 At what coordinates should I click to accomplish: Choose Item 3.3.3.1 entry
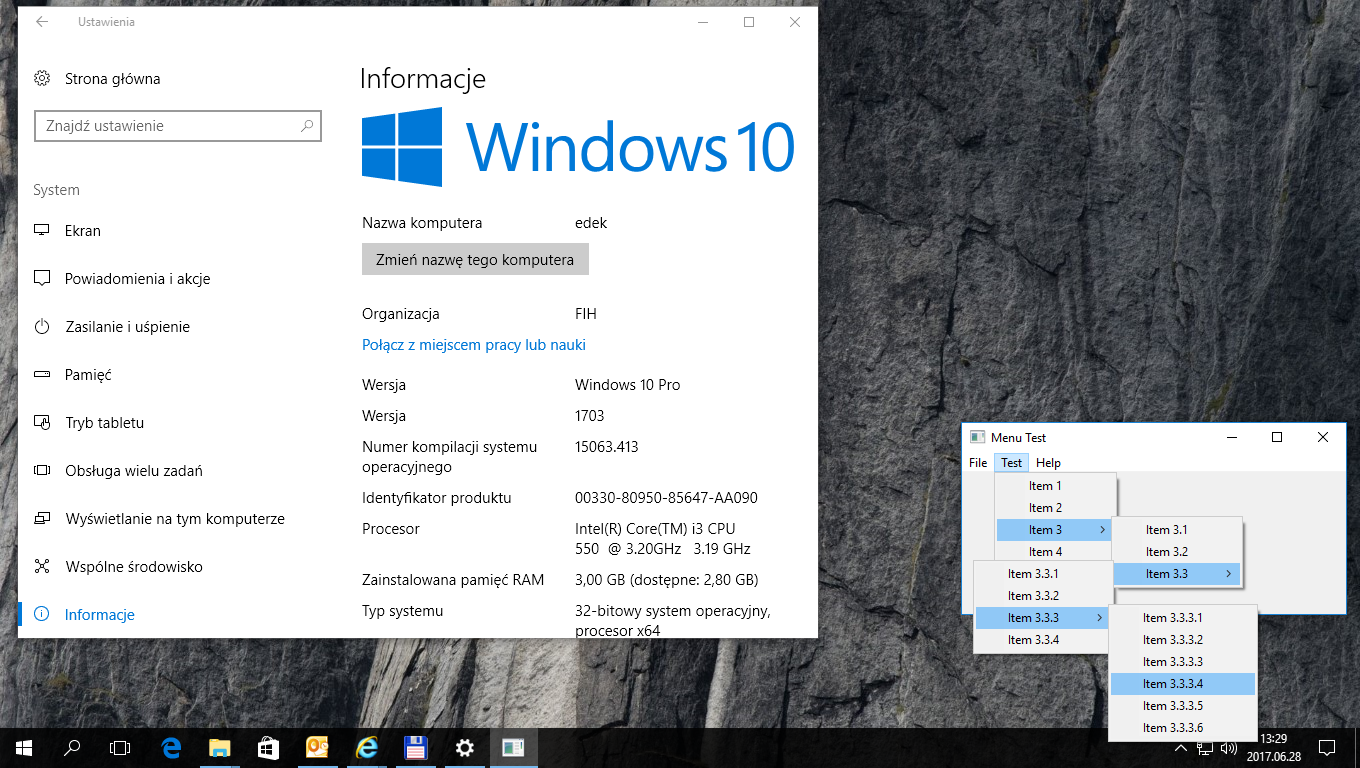tap(1183, 618)
